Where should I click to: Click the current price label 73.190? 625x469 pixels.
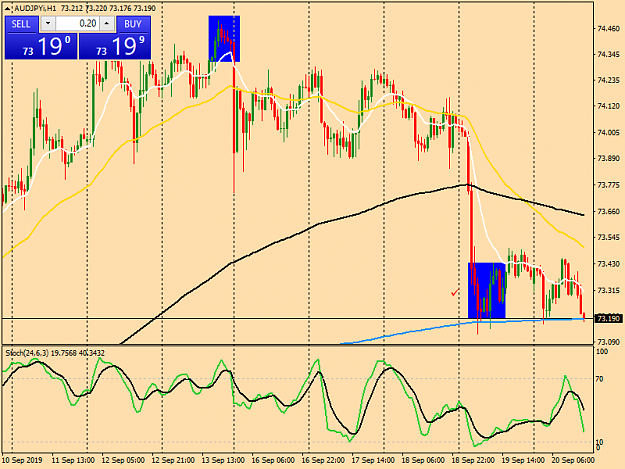click(608, 319)
